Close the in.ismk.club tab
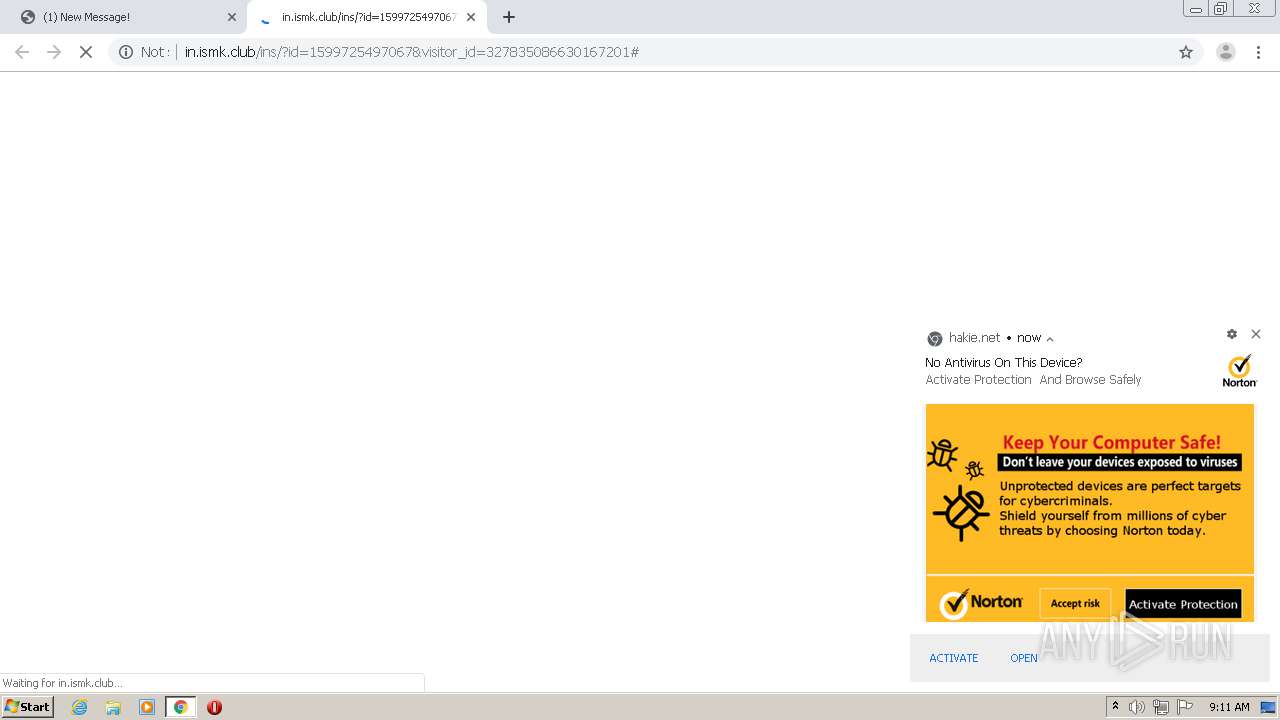 471,17
